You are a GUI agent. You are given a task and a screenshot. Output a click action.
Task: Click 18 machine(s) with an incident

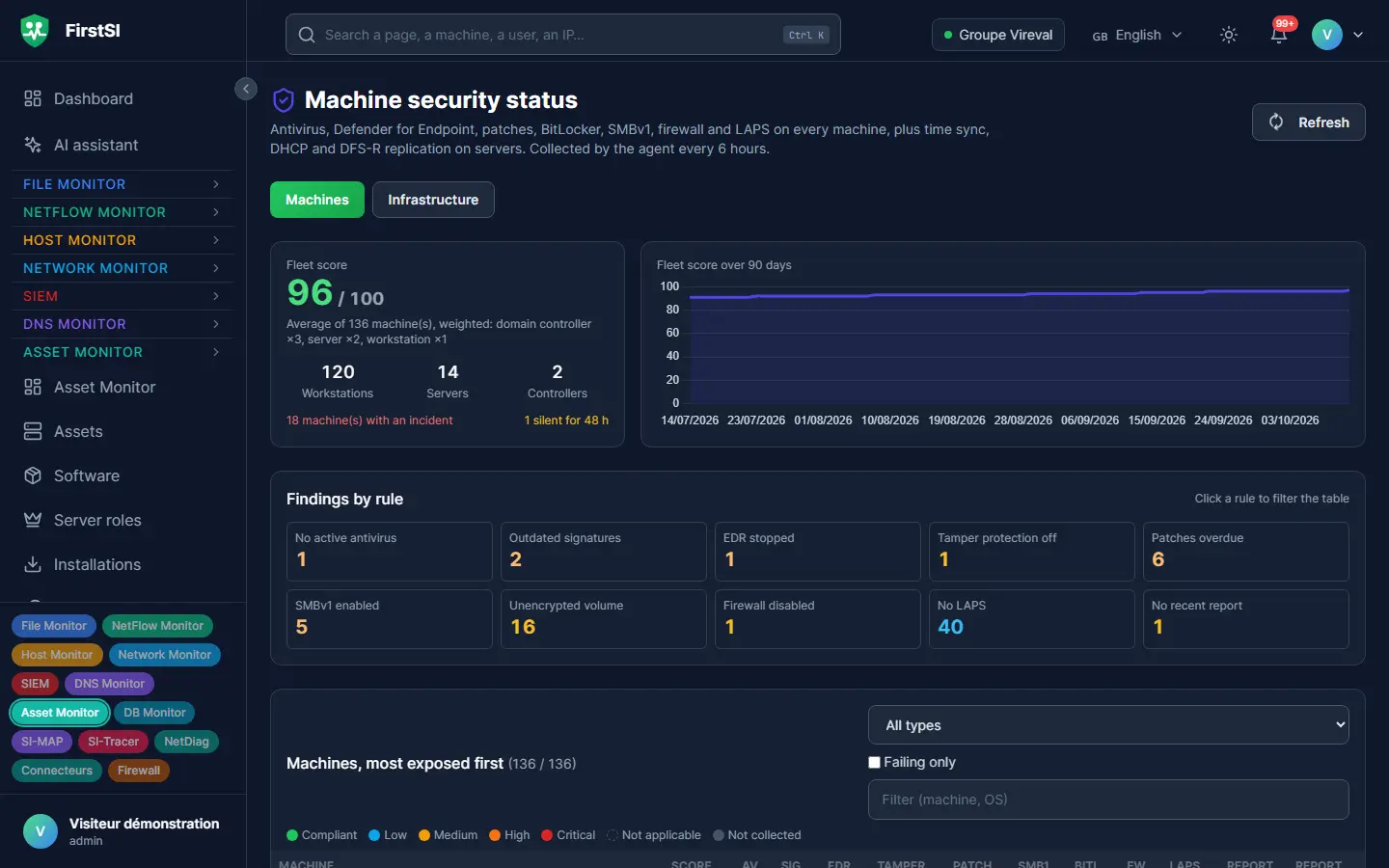pos(369,420)
